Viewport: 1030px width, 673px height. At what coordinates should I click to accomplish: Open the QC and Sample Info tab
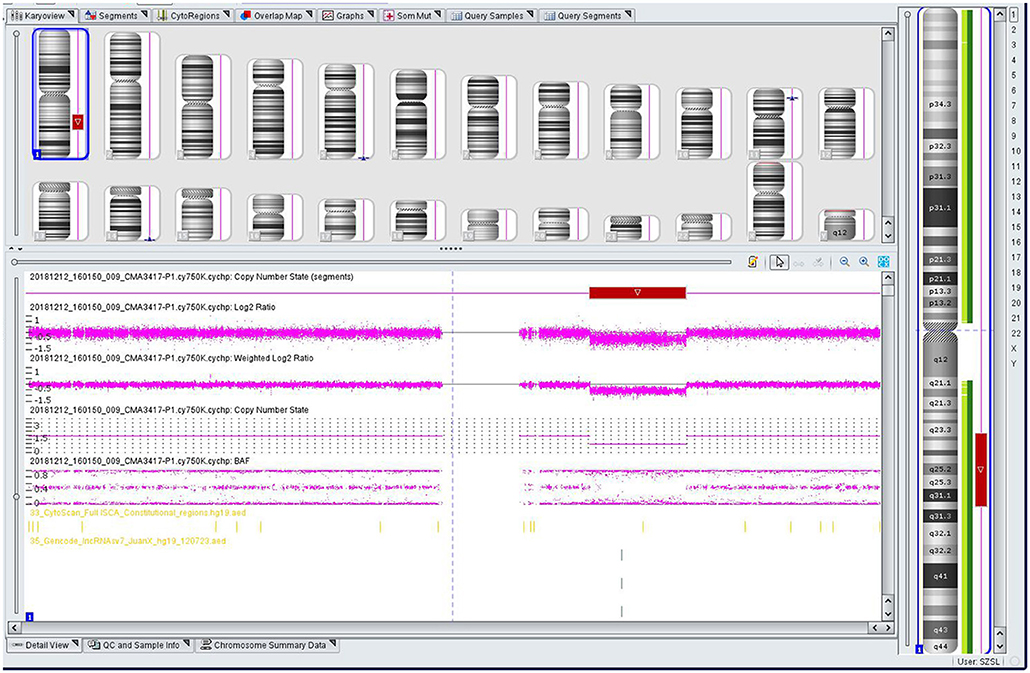[x=139, y=645]
